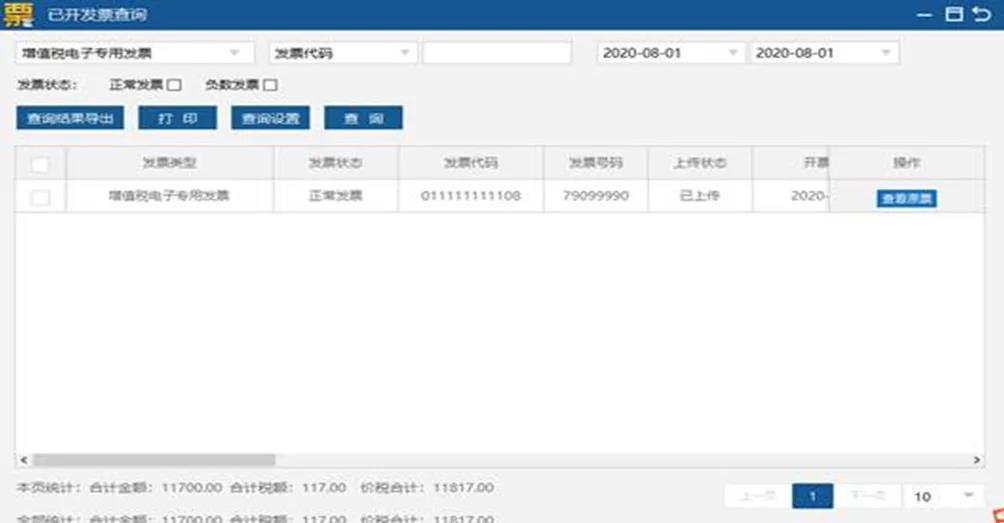The image size is (1004, 523).
Task: Click the minimize icon in title bar
Action: (x=925, y=14)
